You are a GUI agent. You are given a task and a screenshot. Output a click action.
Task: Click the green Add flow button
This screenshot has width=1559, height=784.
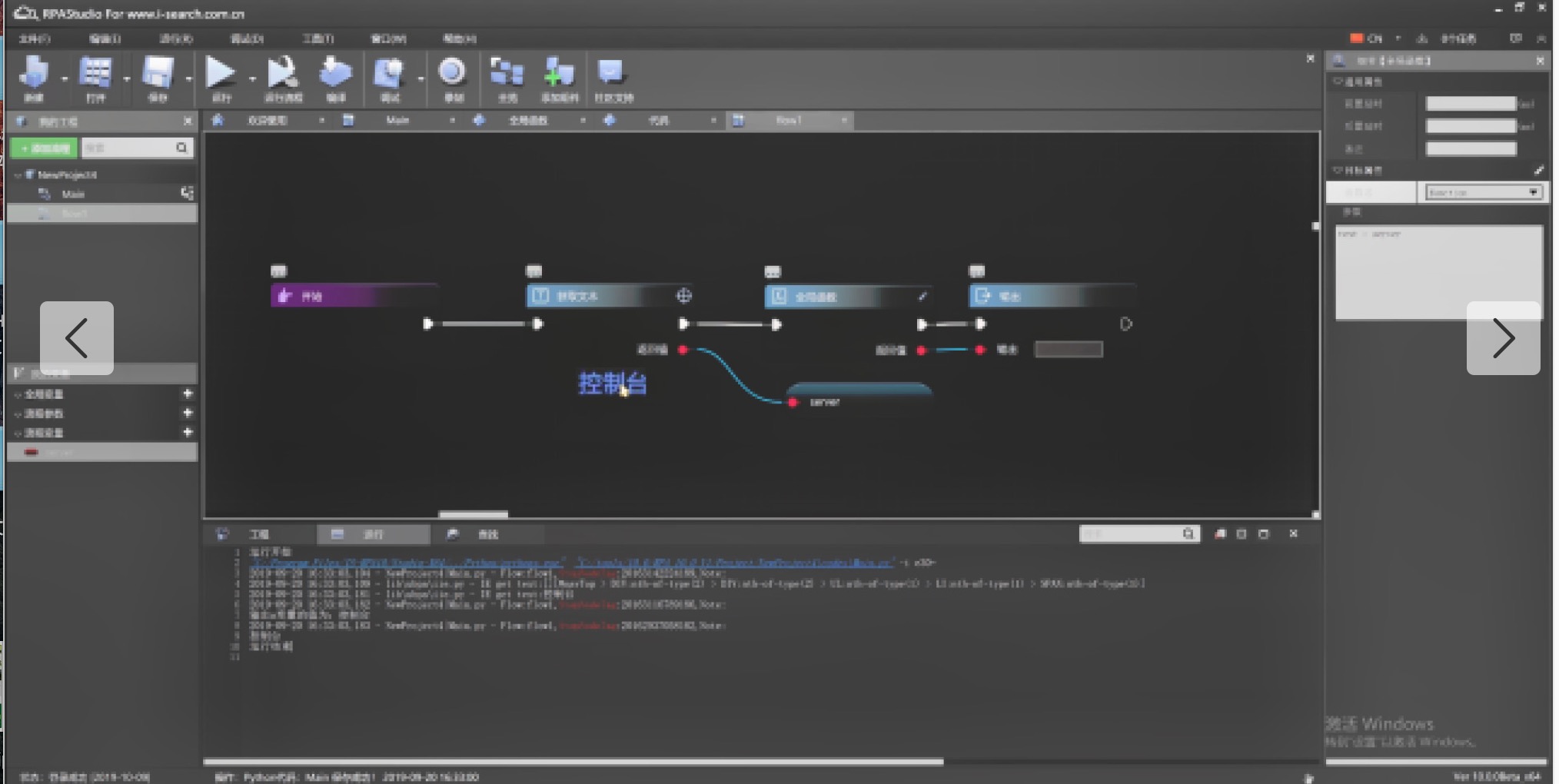[45, 148]
